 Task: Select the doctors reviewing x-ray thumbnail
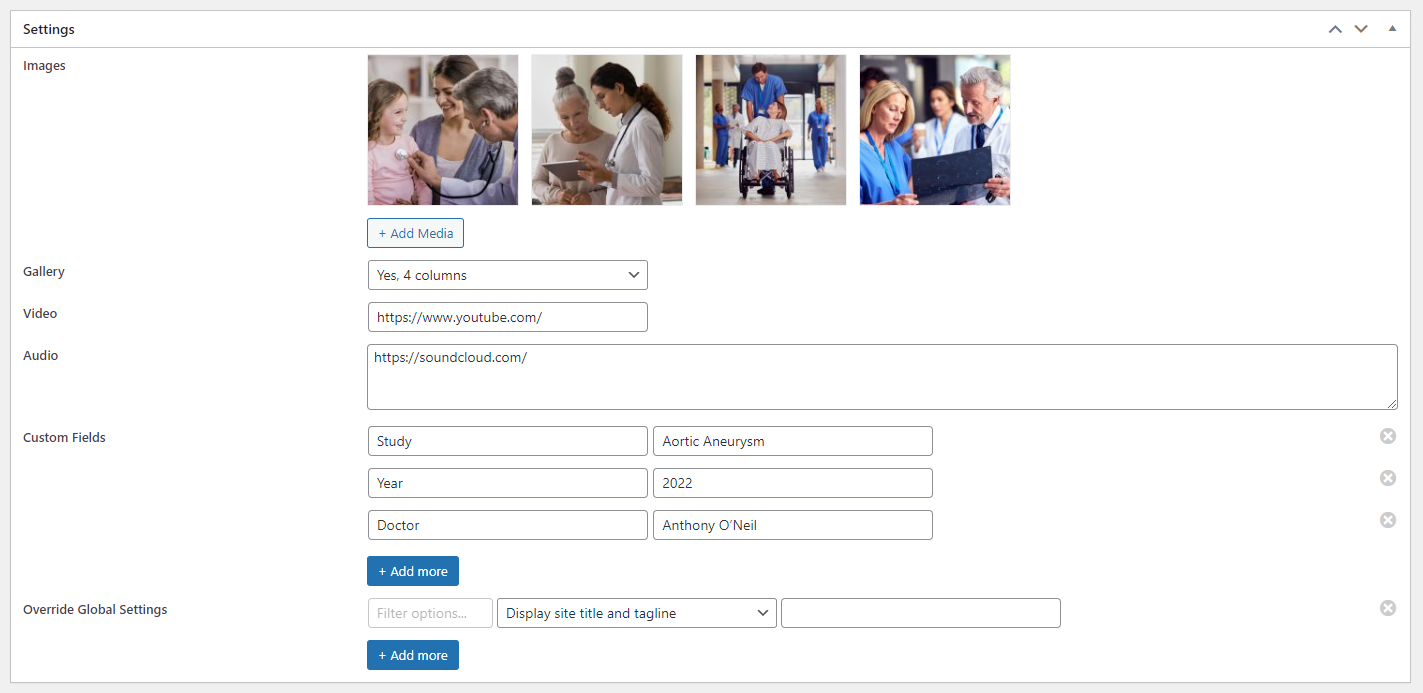click(935, 130)
